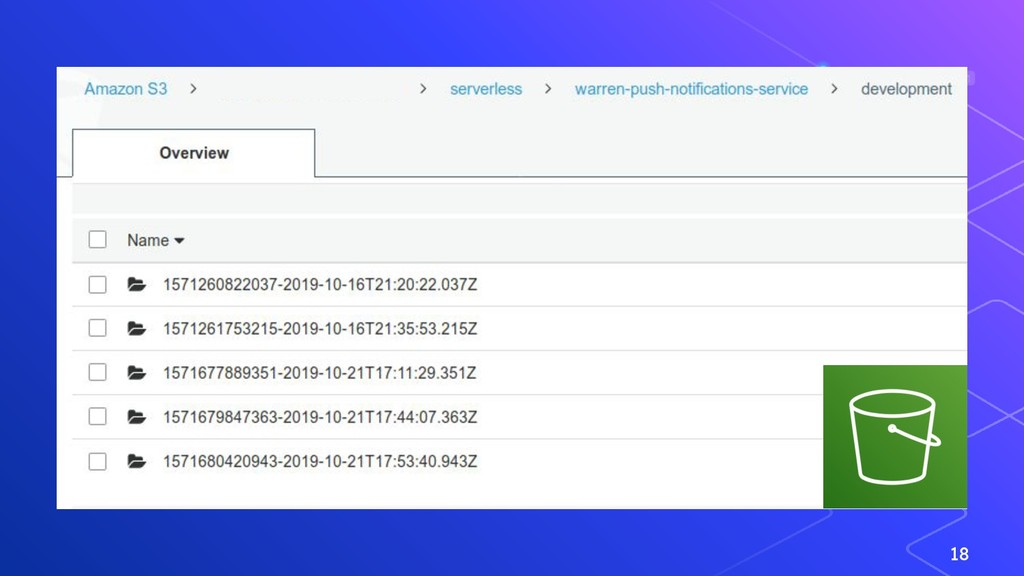Check the box for 1571261753215-2019-10-16T21:35:53.215Z

coord(97,328)
